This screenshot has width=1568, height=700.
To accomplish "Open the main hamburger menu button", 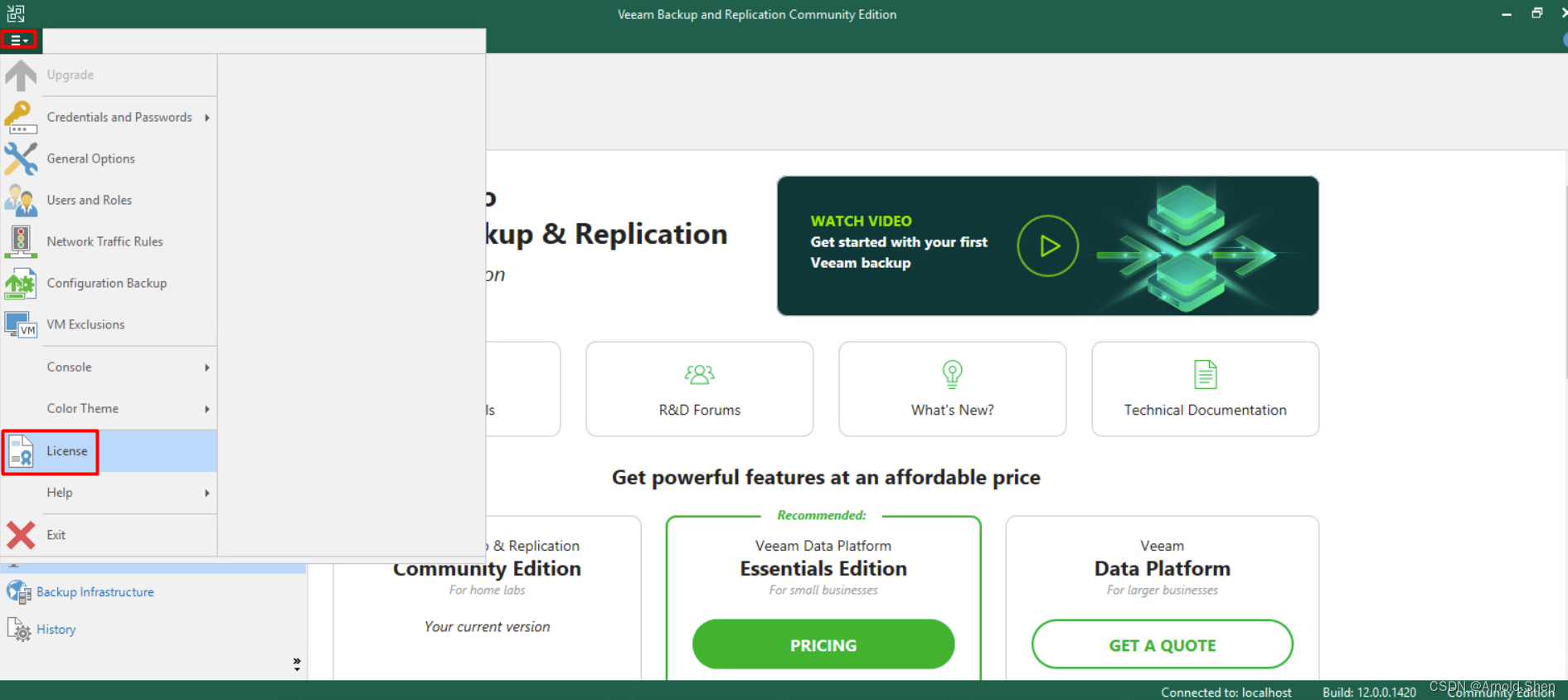I will pos(19,40).
